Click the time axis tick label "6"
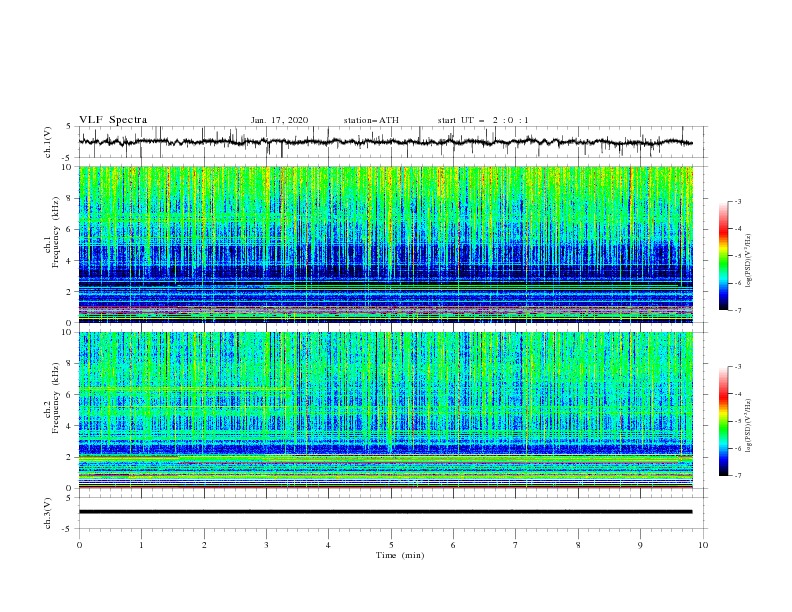Image resolution: width=792 pixels, height=612 pixels. (x=453, y=545)
